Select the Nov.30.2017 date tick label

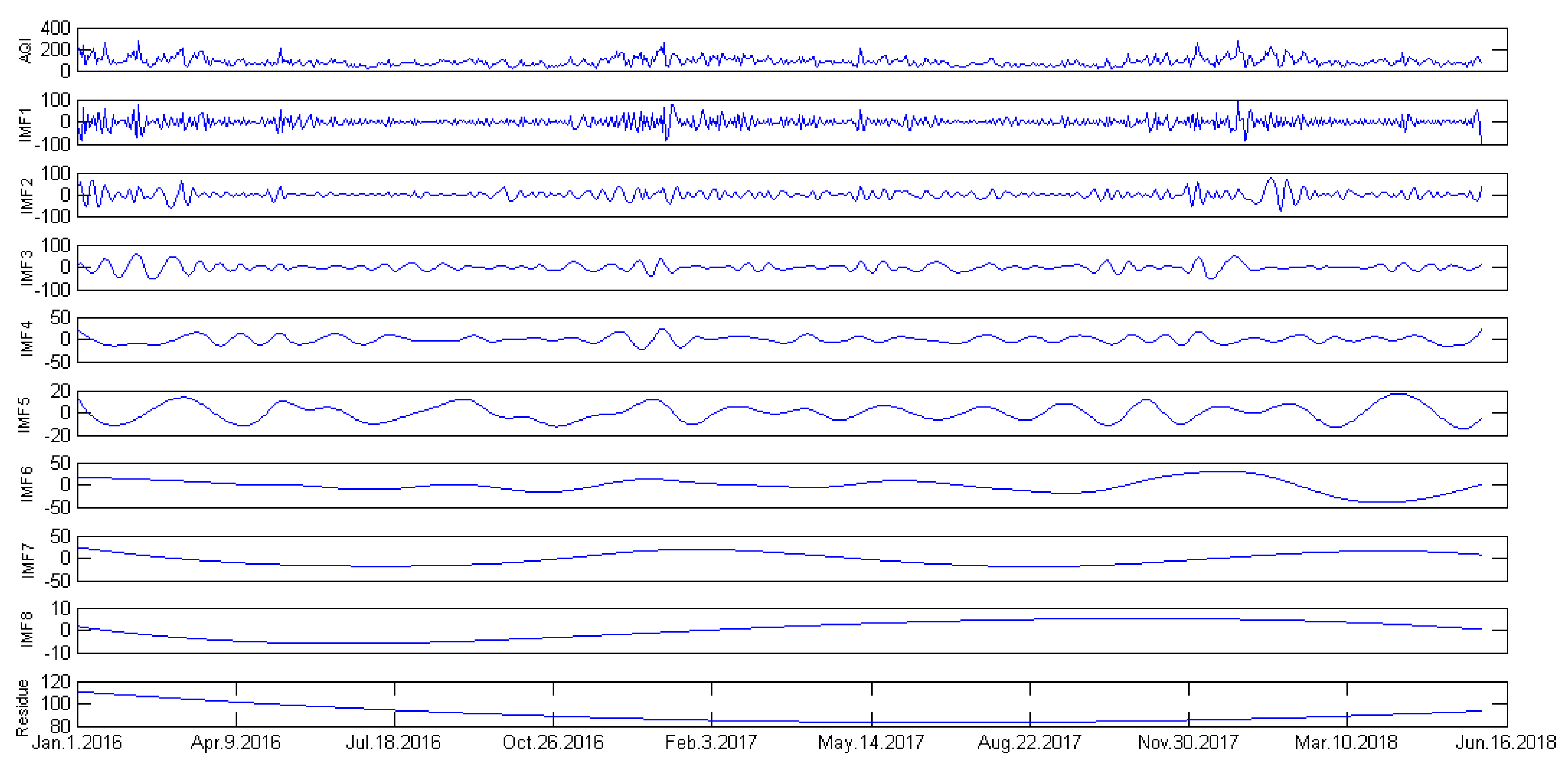point(1188,742)
